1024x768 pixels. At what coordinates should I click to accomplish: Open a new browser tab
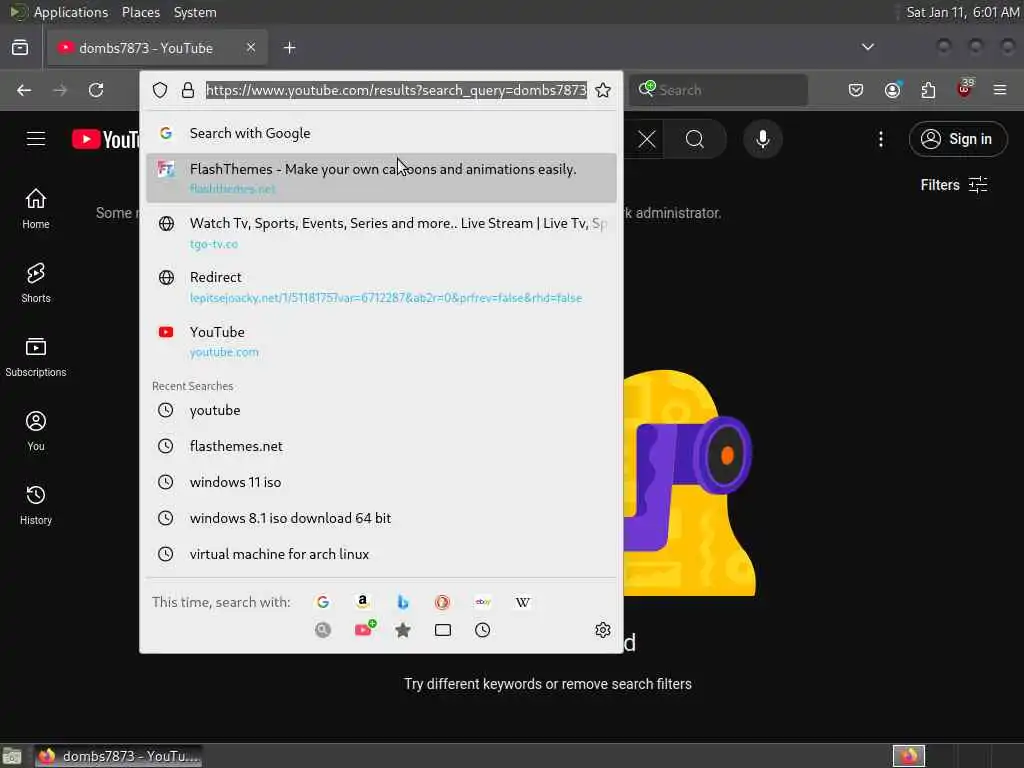point(290,48)
